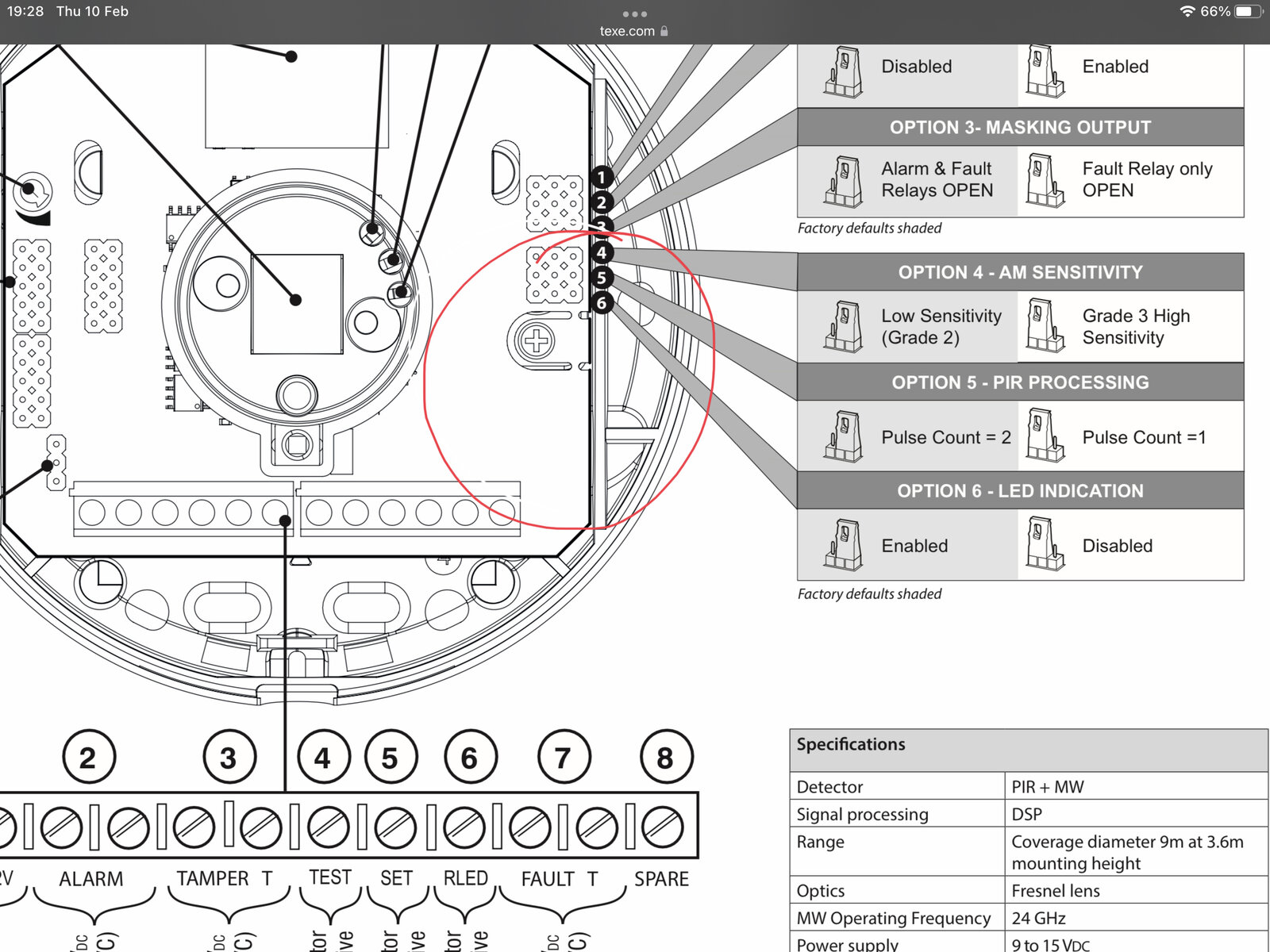Select jumper for Alarm & Fault Relays OPEN
Screen dimensions: 1270x952
[843, 181]
